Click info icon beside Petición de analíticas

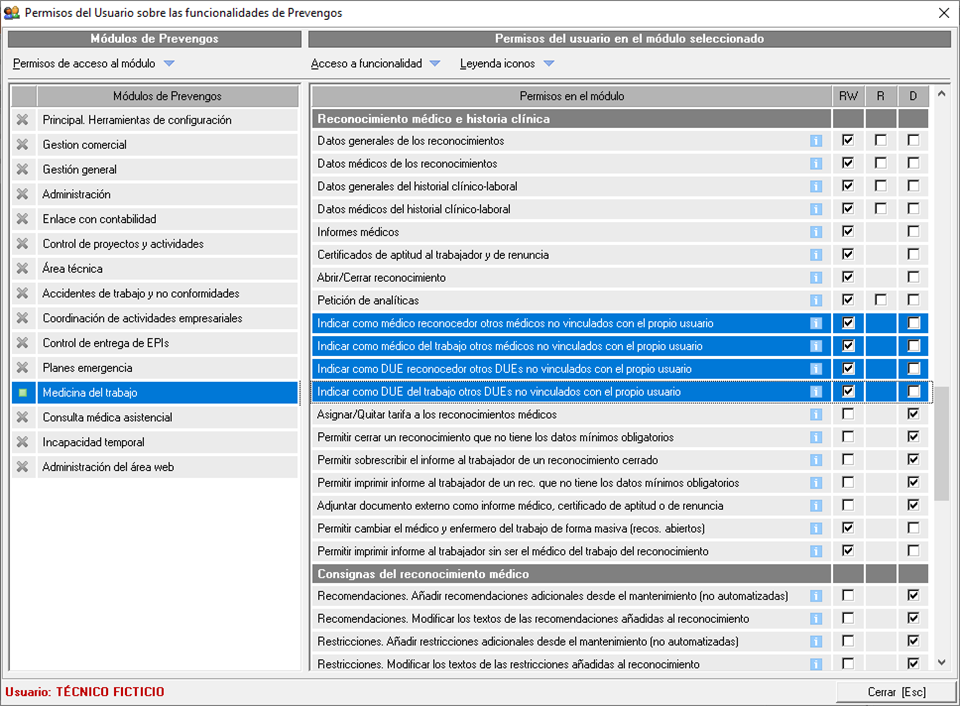tap(816, 300)
